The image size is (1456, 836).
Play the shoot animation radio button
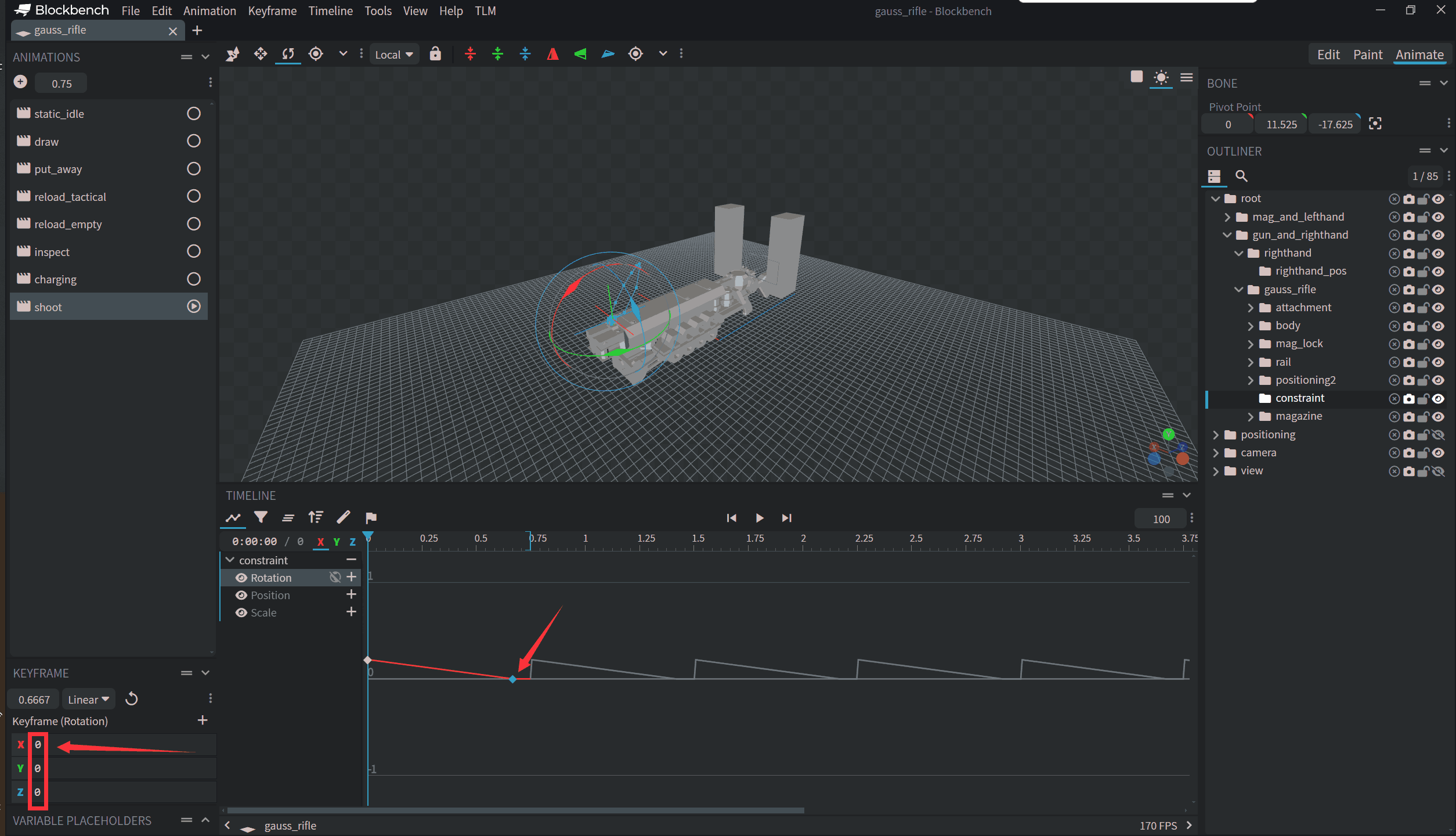pyautogui.click(x=194, y=306)
